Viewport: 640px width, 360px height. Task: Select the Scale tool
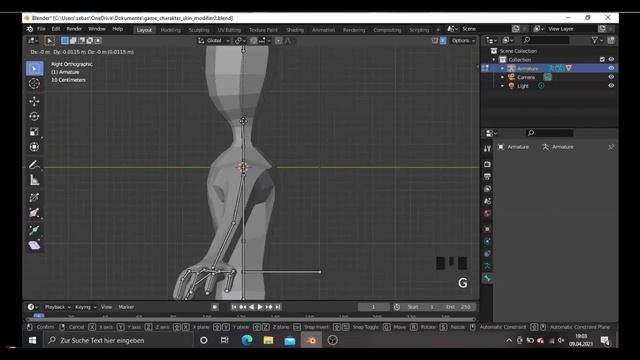click(34, 132)
